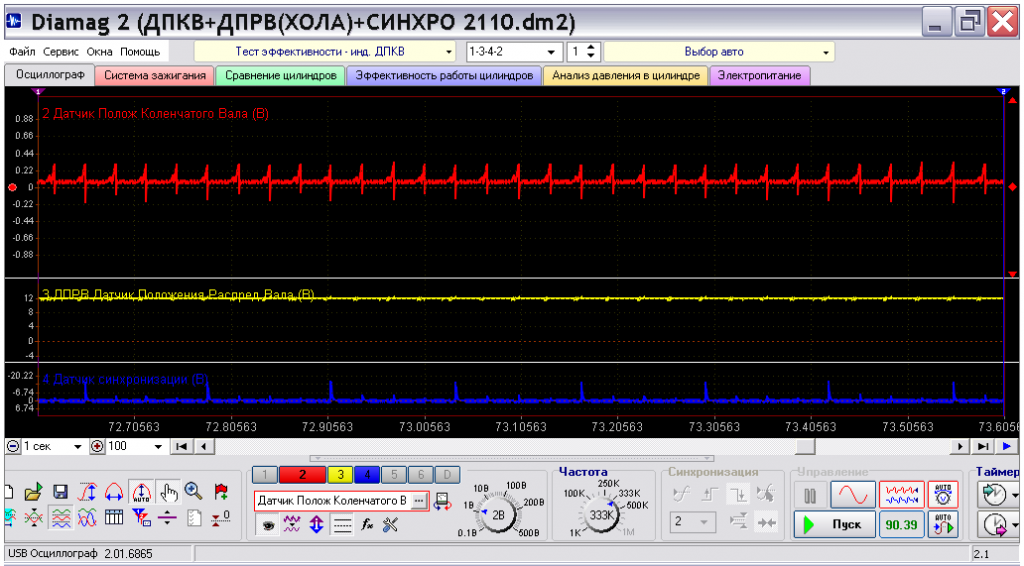Switch to Сравнение цилиндров tab
Viewport: 1024px width, 566px height.
[281, 76]
